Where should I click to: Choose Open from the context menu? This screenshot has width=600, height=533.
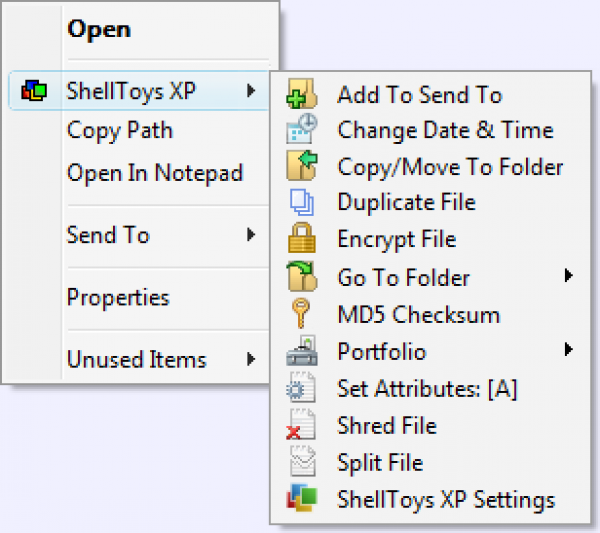pos(99,29)
